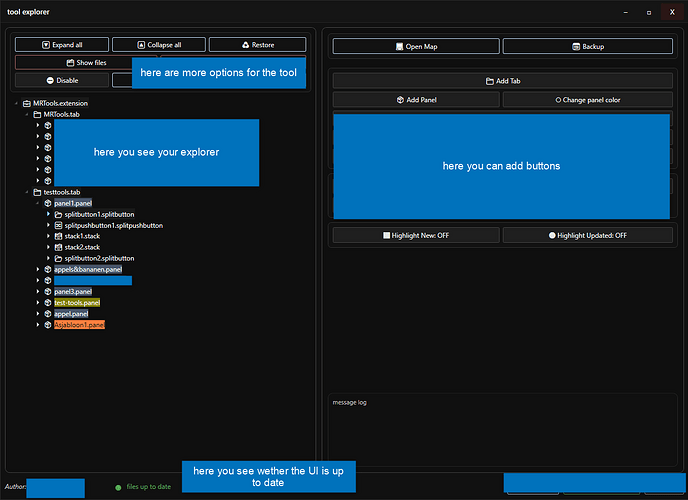
Task: Maximize the tool explorer window
Action: 649,12
